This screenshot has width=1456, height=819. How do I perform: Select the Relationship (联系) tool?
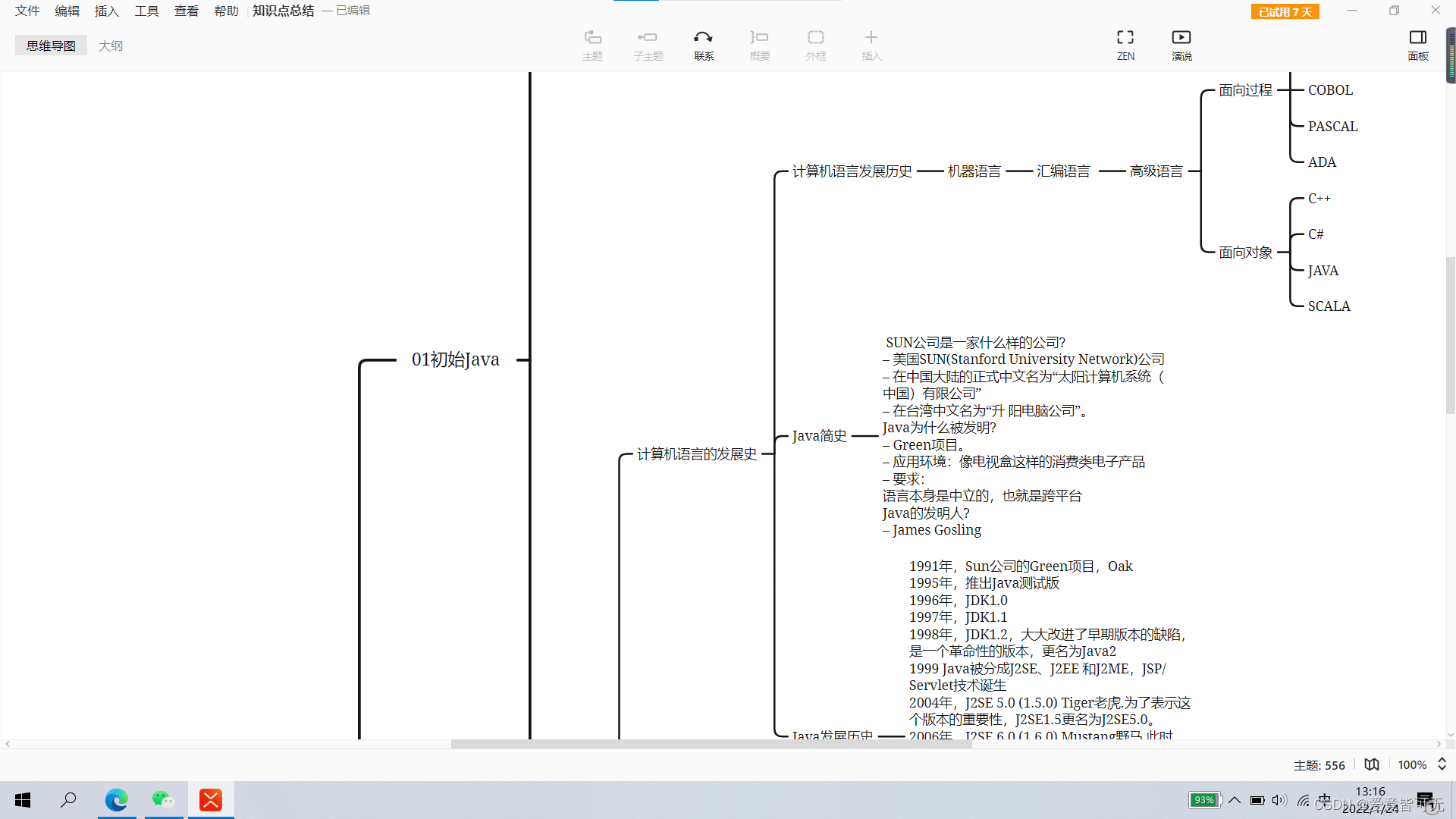704,45
